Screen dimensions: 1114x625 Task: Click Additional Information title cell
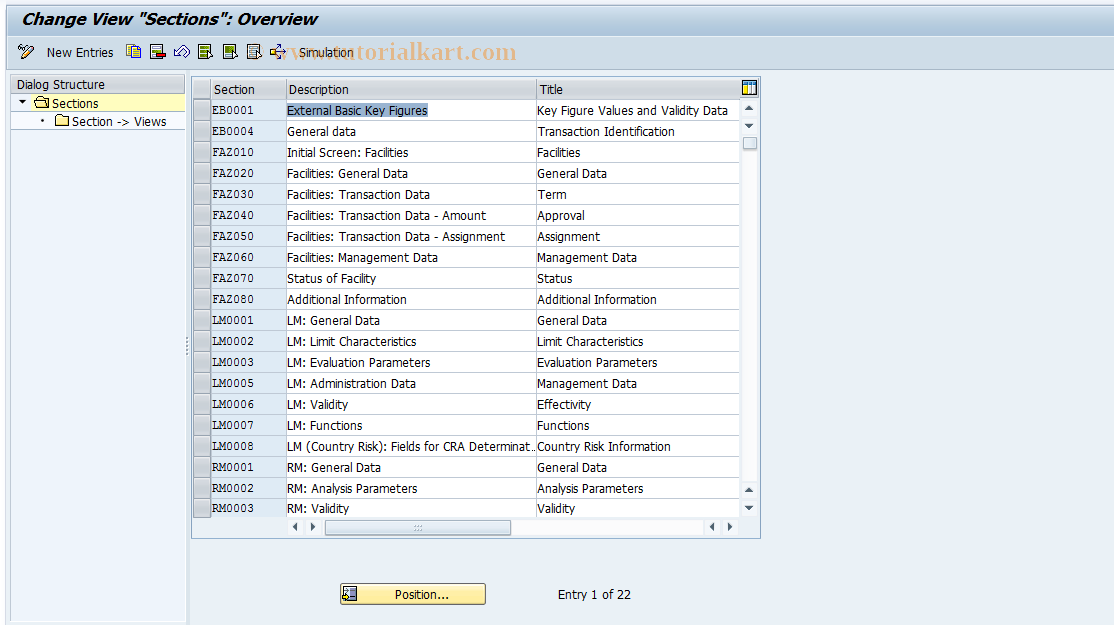pos(637,300)
